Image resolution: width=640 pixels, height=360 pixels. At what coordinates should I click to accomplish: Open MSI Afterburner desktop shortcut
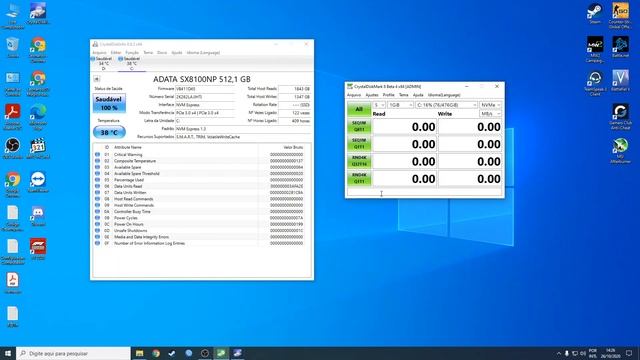(620, 151)
